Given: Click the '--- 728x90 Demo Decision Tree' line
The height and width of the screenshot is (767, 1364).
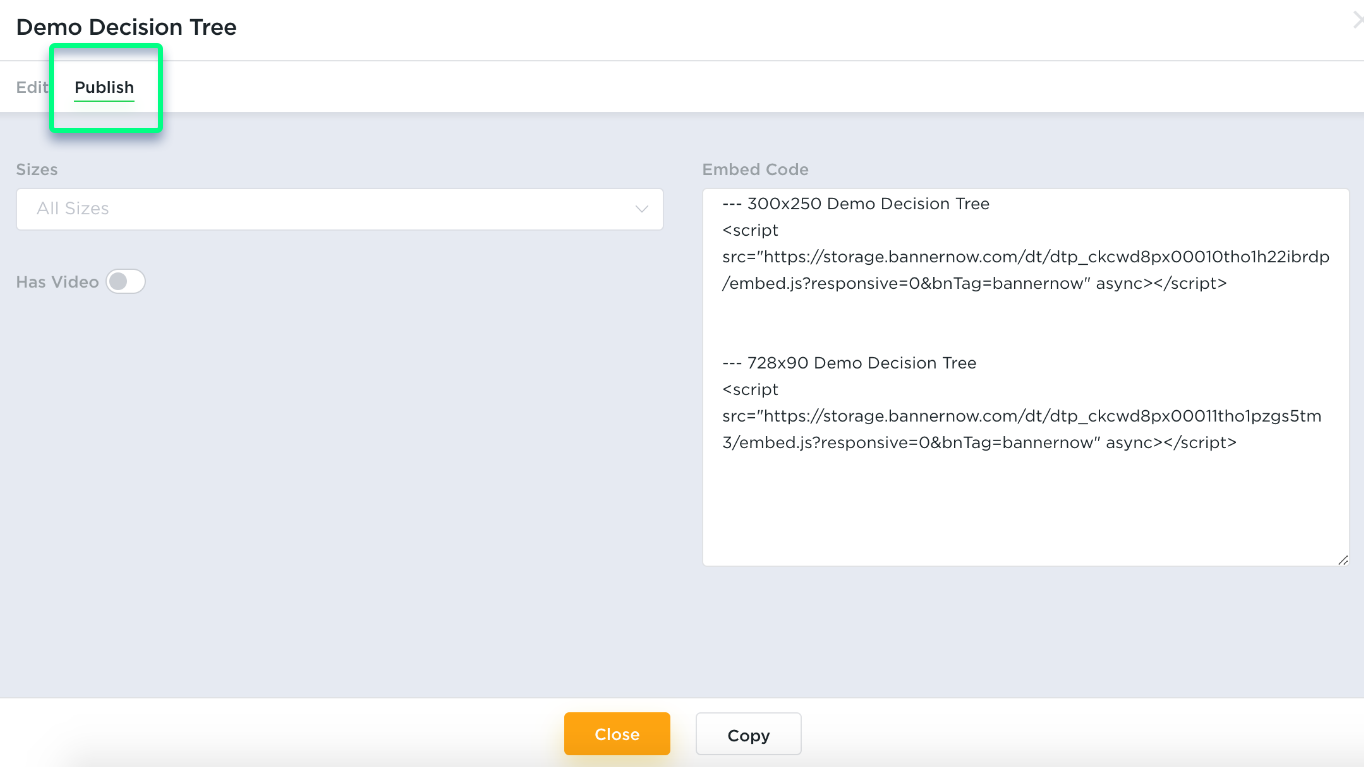Looking at the screenshot, I should tap(849, 363).
